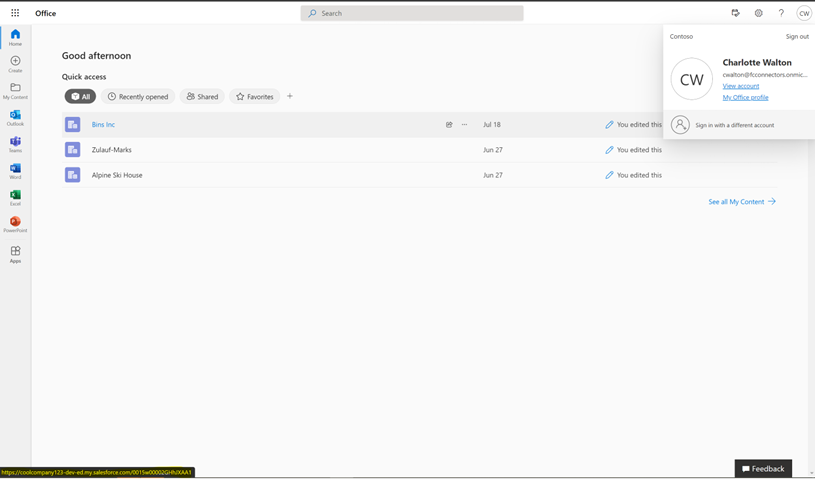Viewport: 815px width, 479px height.
Task: Launch PowerPoint from the sidebar
Action: point(15,224)
